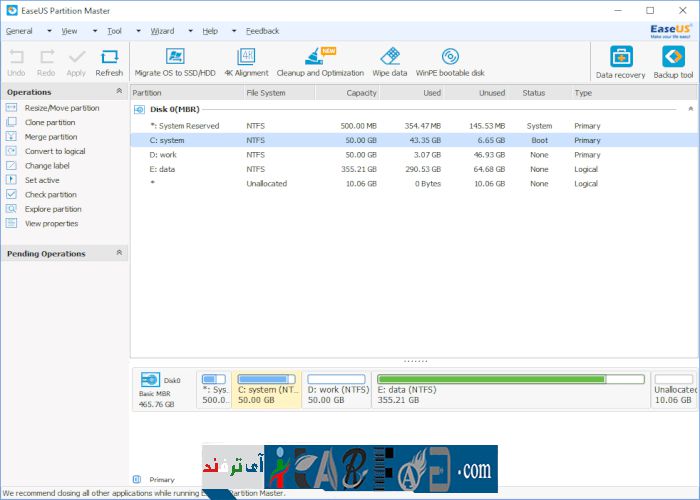Collapse the Pending Operations panel

[x=119, y=254]
